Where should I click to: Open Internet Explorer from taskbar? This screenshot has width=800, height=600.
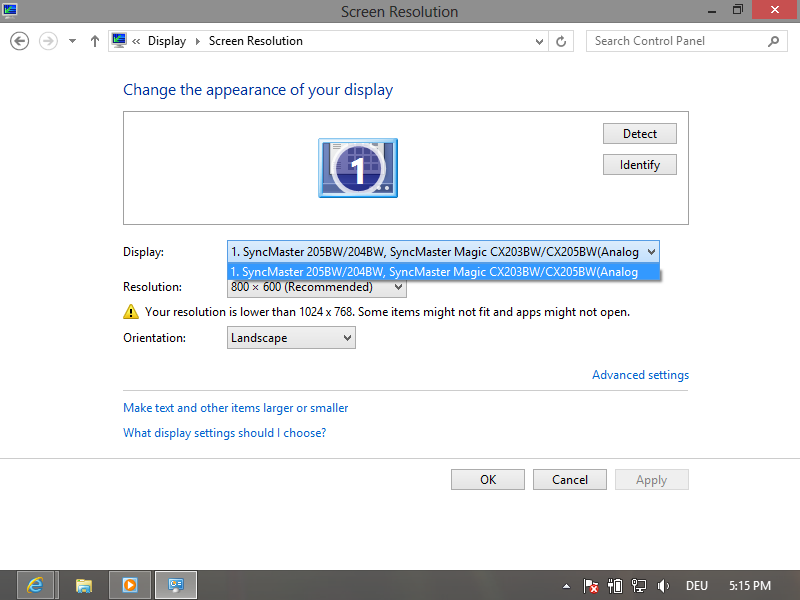pyautogui.click(x=35, y=585)
